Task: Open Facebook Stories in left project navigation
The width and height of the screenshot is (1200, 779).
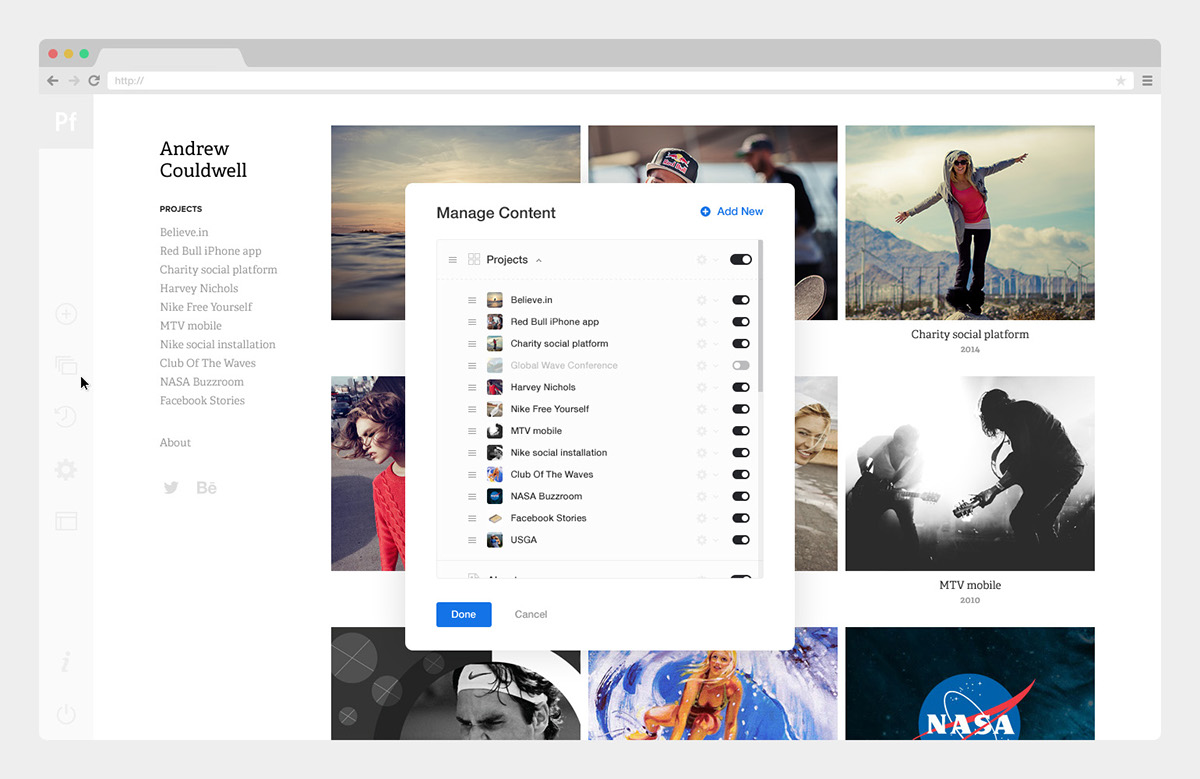Action: pyautogui.click(x=202, y=401)
